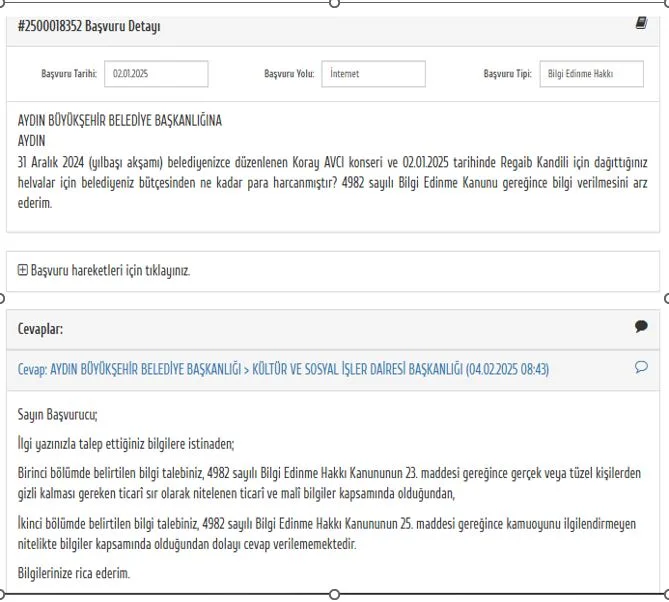This screenshot has width=669, height=602.
Task: Click the filled comment icon beside Cevaplar
Action: [x=641, y=326]
